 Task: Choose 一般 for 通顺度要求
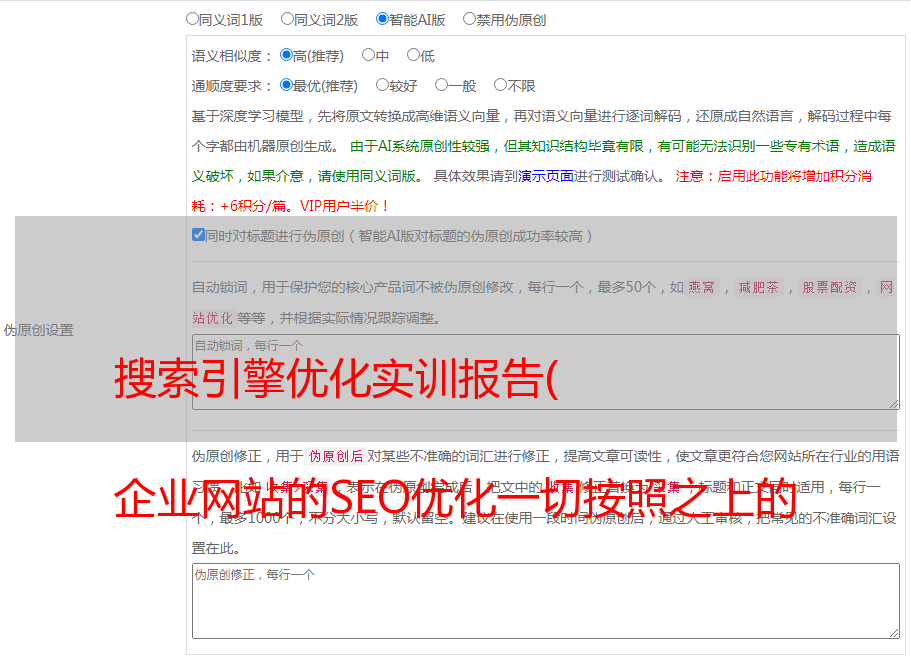[441, 86]
